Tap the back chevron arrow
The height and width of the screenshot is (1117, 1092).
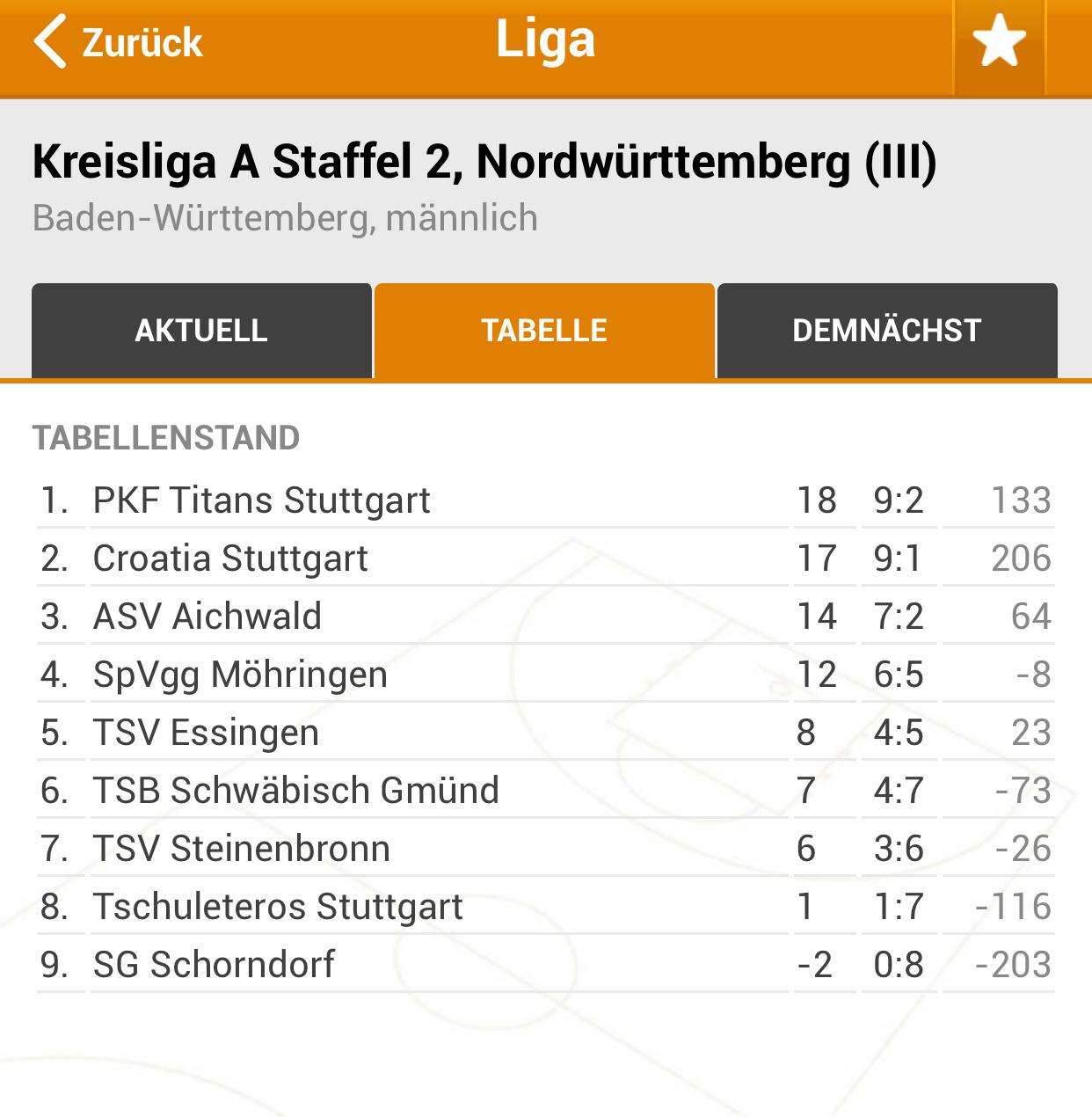[49, 41]
